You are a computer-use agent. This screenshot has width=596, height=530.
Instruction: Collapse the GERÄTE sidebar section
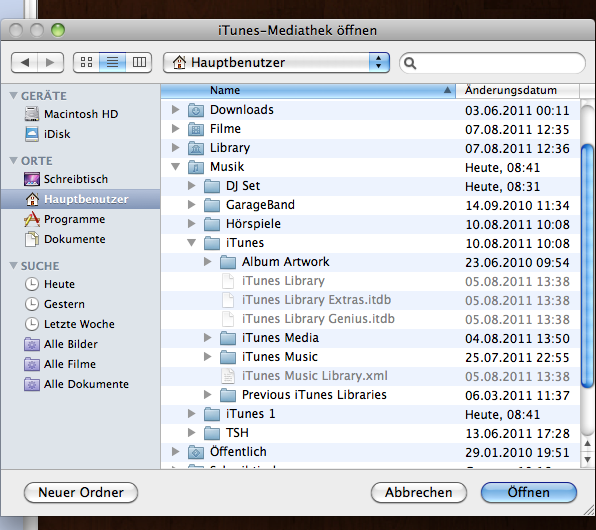[x=13, y=95]
